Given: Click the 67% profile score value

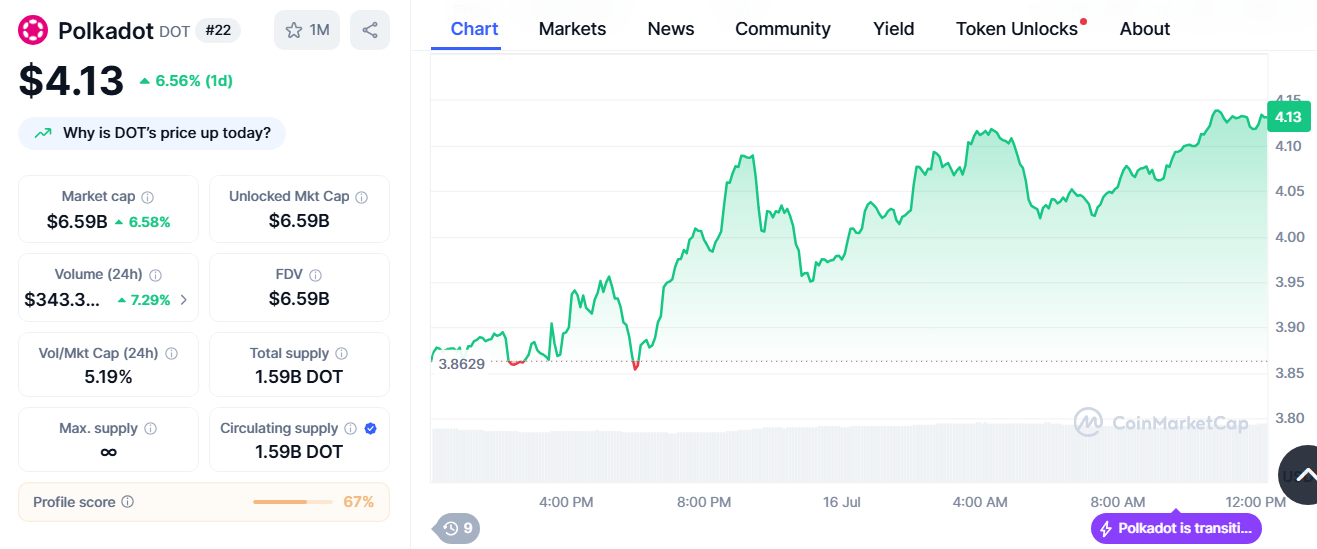Looking at the screenshot, I should point(359,502).
